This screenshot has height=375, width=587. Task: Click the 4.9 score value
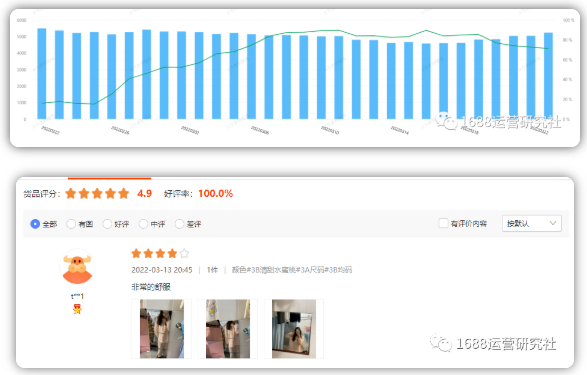coord(145,193)
